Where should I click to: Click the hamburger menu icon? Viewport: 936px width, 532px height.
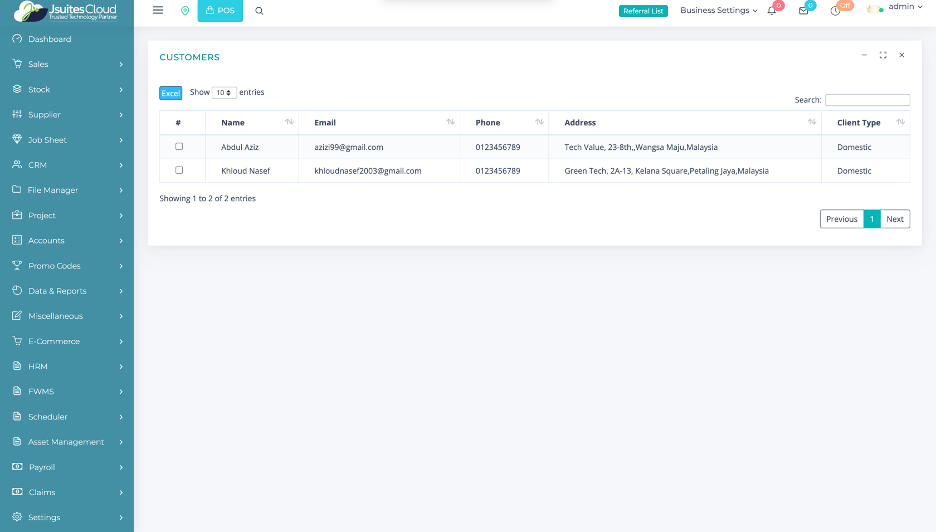pyautogui.click(x=157, y=10)
